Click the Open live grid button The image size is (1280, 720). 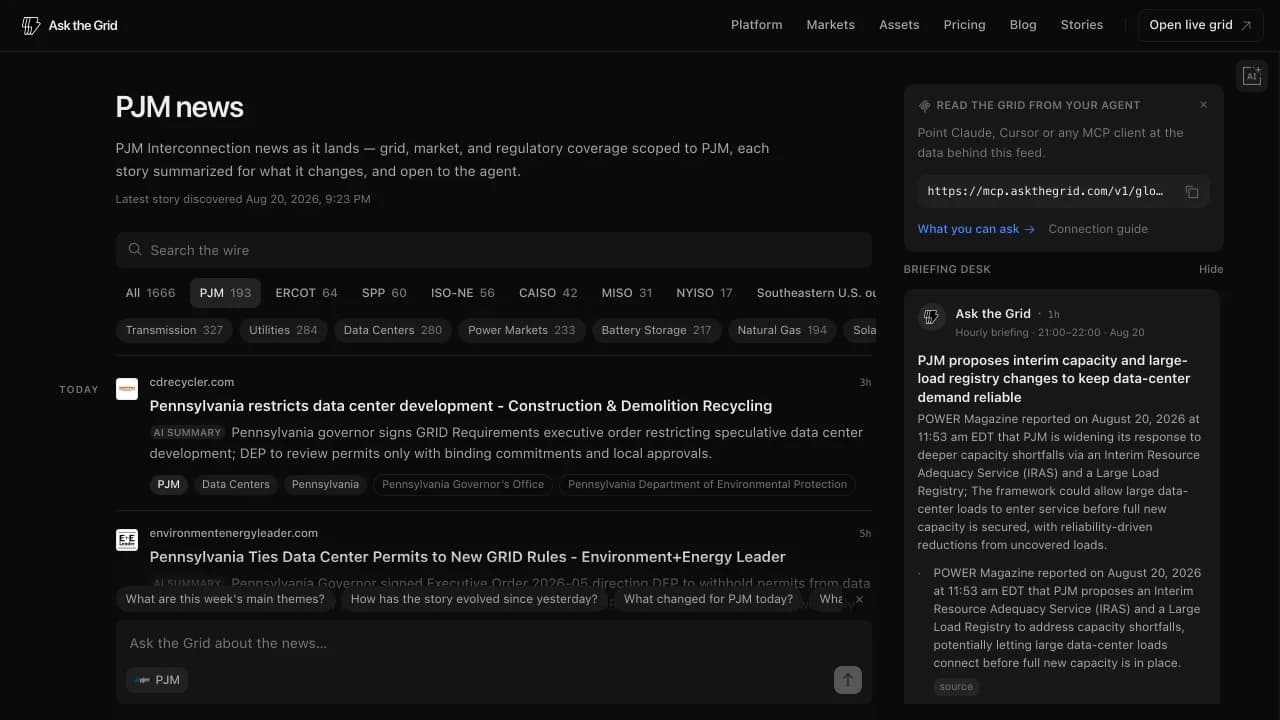[x=1201, y=25]
